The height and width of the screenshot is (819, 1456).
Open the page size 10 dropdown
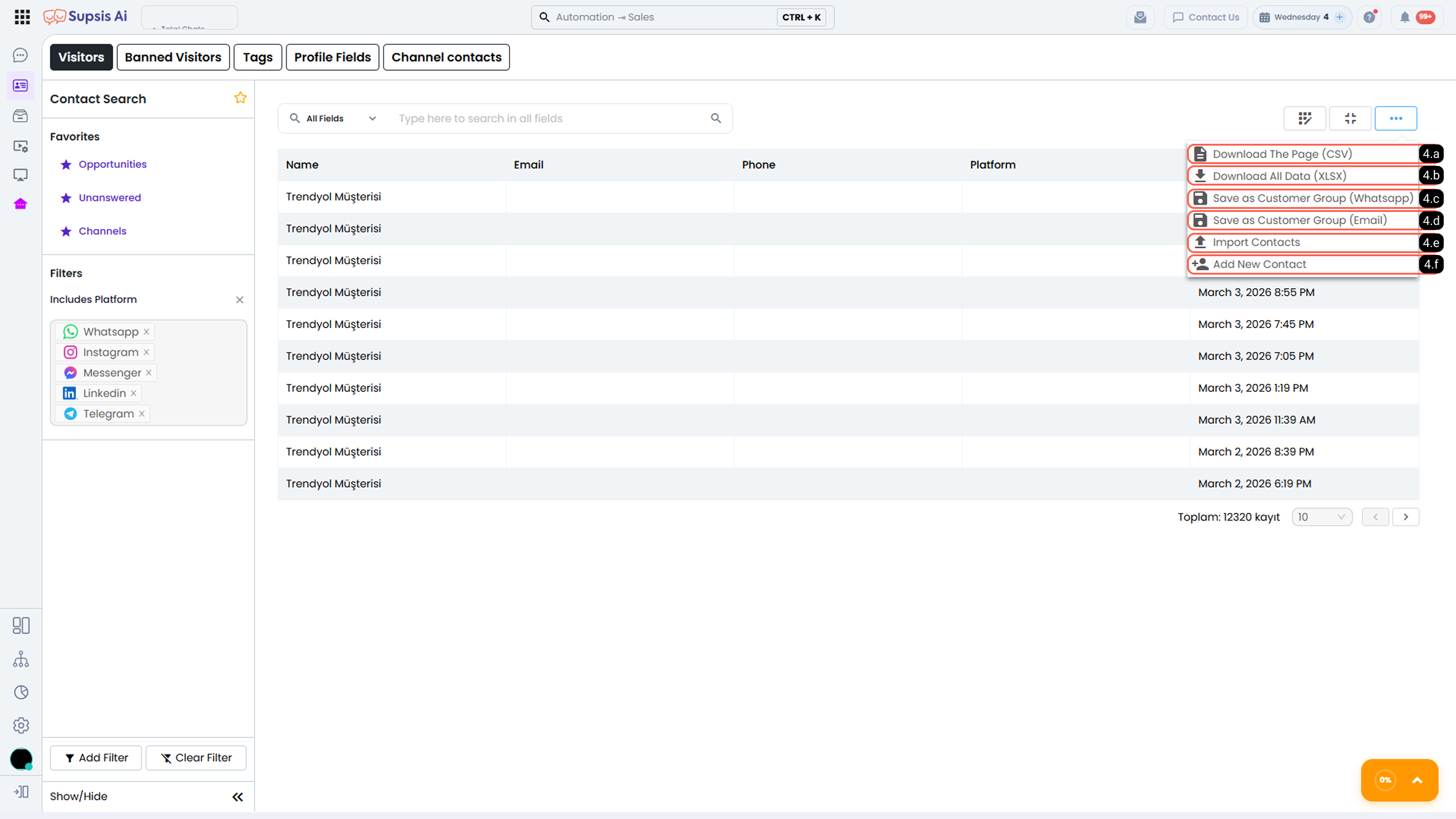point(1322,517)
